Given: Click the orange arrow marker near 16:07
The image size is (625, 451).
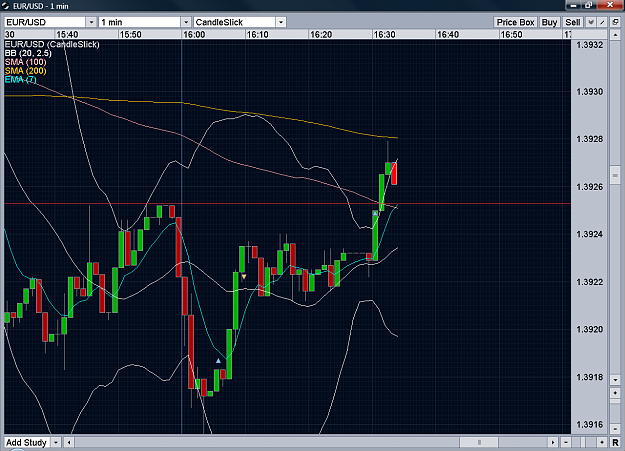Looking at the screenshot, I should pos(244,276).
